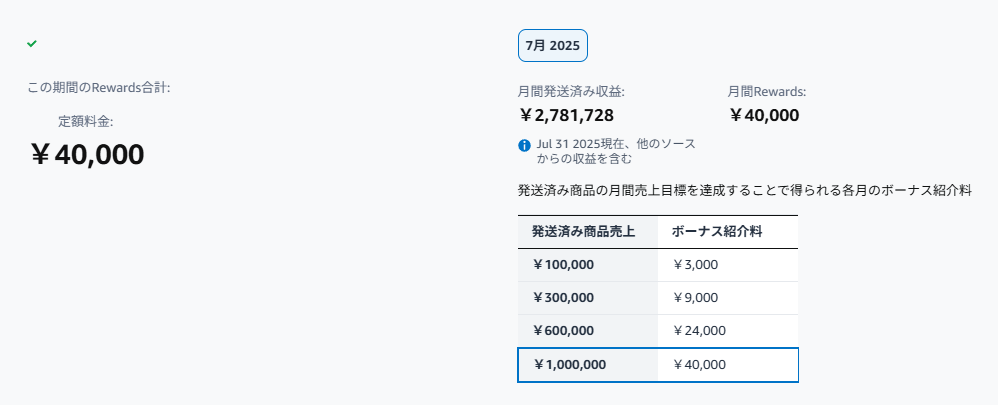Click the blue info icon near Jul 31 2025
The image size is (998, 405).
coord(524,145)
